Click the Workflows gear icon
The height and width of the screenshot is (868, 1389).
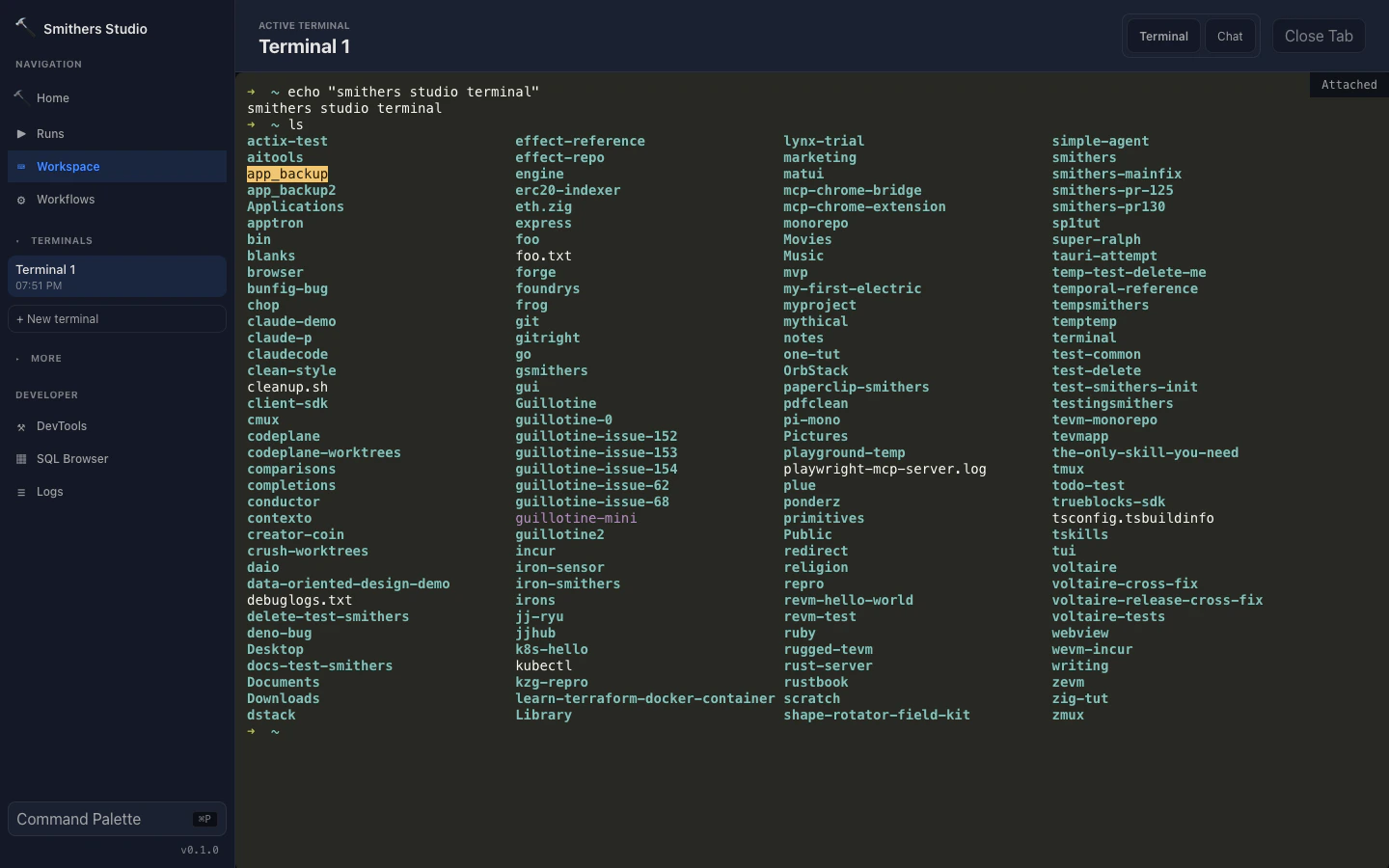point(21,200)
